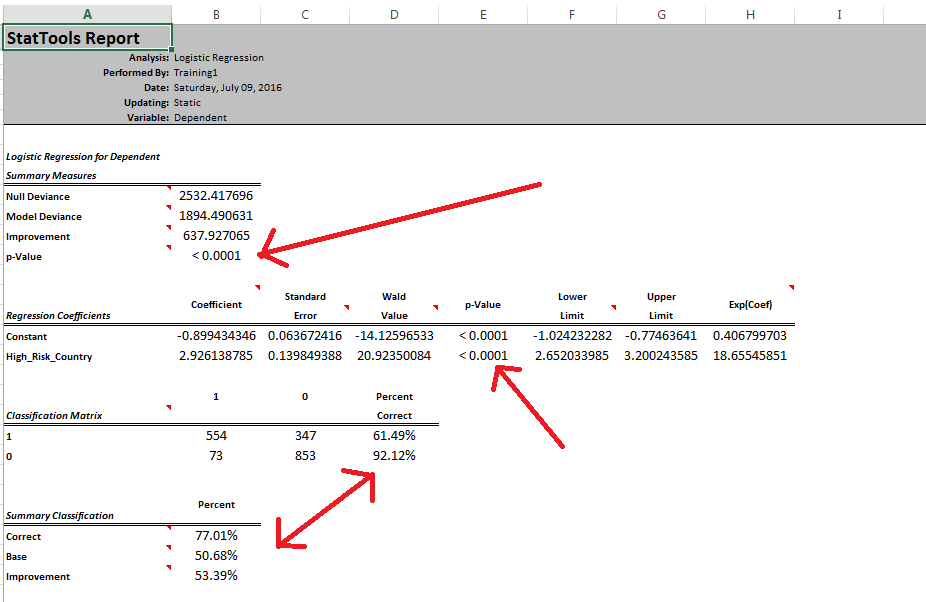Click the summary p-Value < 0.0001 cell

pos(216,256)
